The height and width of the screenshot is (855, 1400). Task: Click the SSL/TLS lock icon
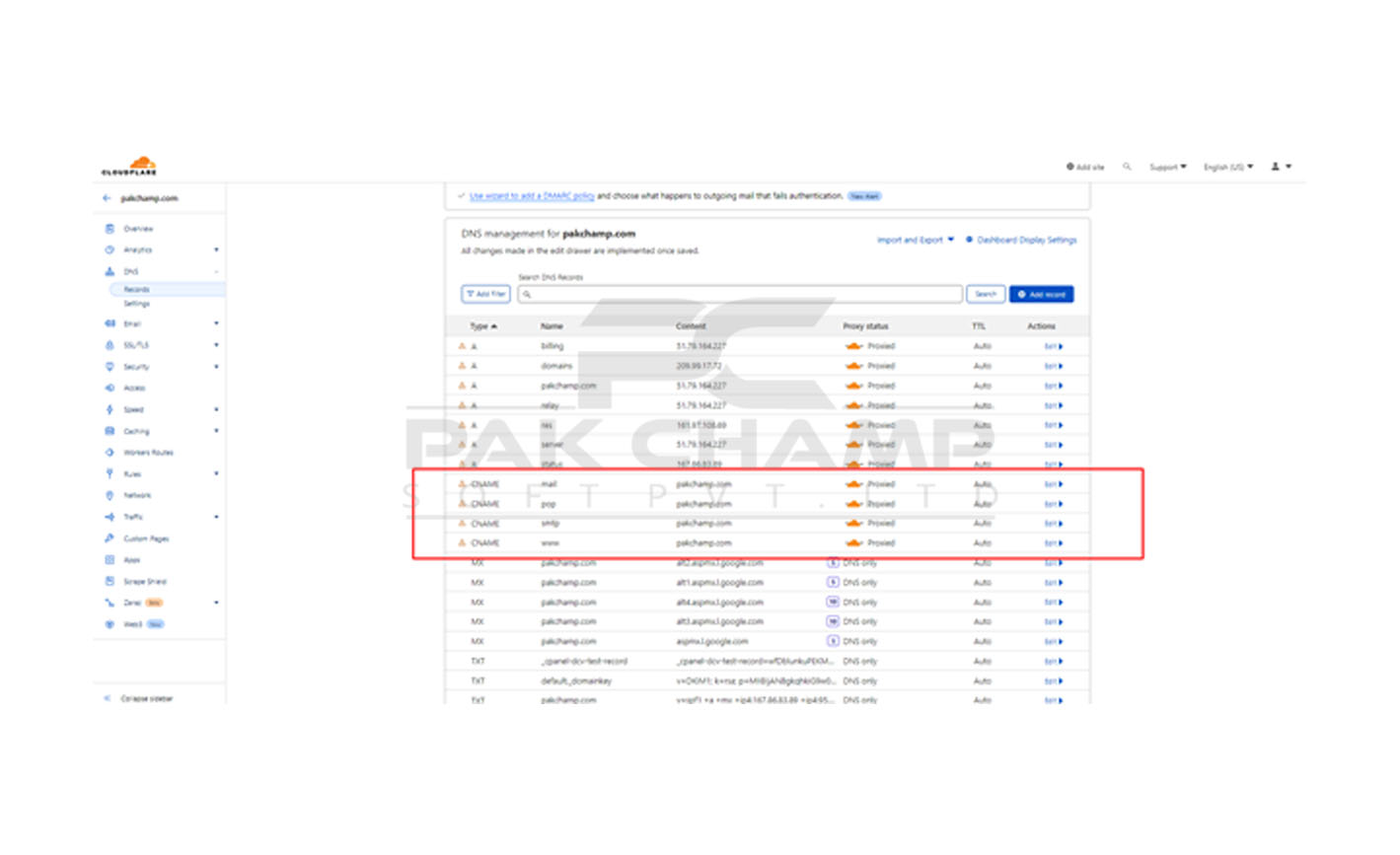tap(110, 345)
